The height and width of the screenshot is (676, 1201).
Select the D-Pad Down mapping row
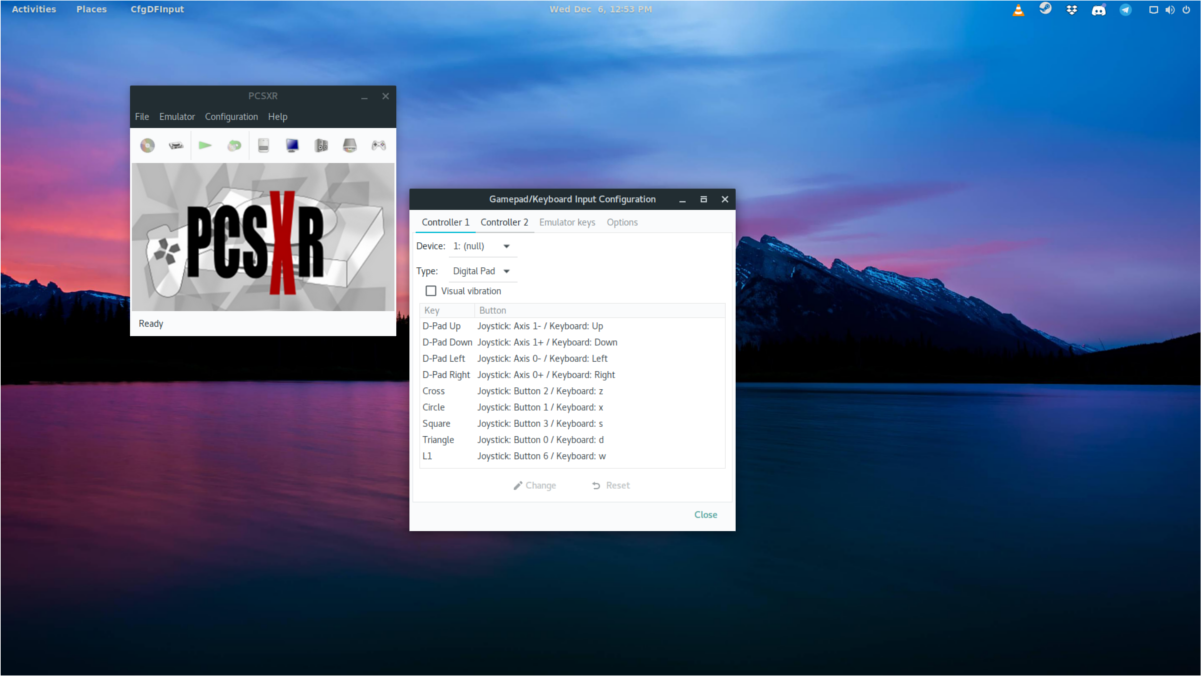click(x=571, y=342)
